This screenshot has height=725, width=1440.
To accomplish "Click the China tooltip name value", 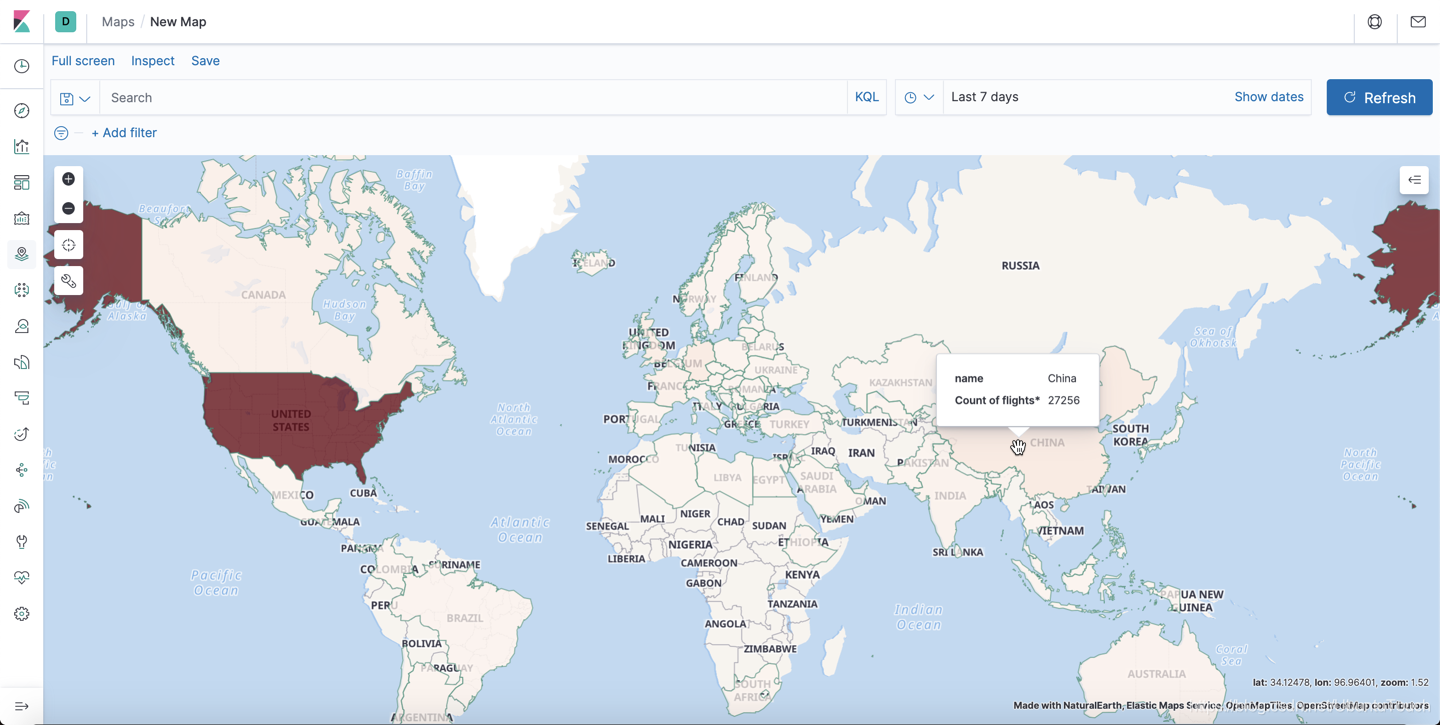I will (1062, 379).
